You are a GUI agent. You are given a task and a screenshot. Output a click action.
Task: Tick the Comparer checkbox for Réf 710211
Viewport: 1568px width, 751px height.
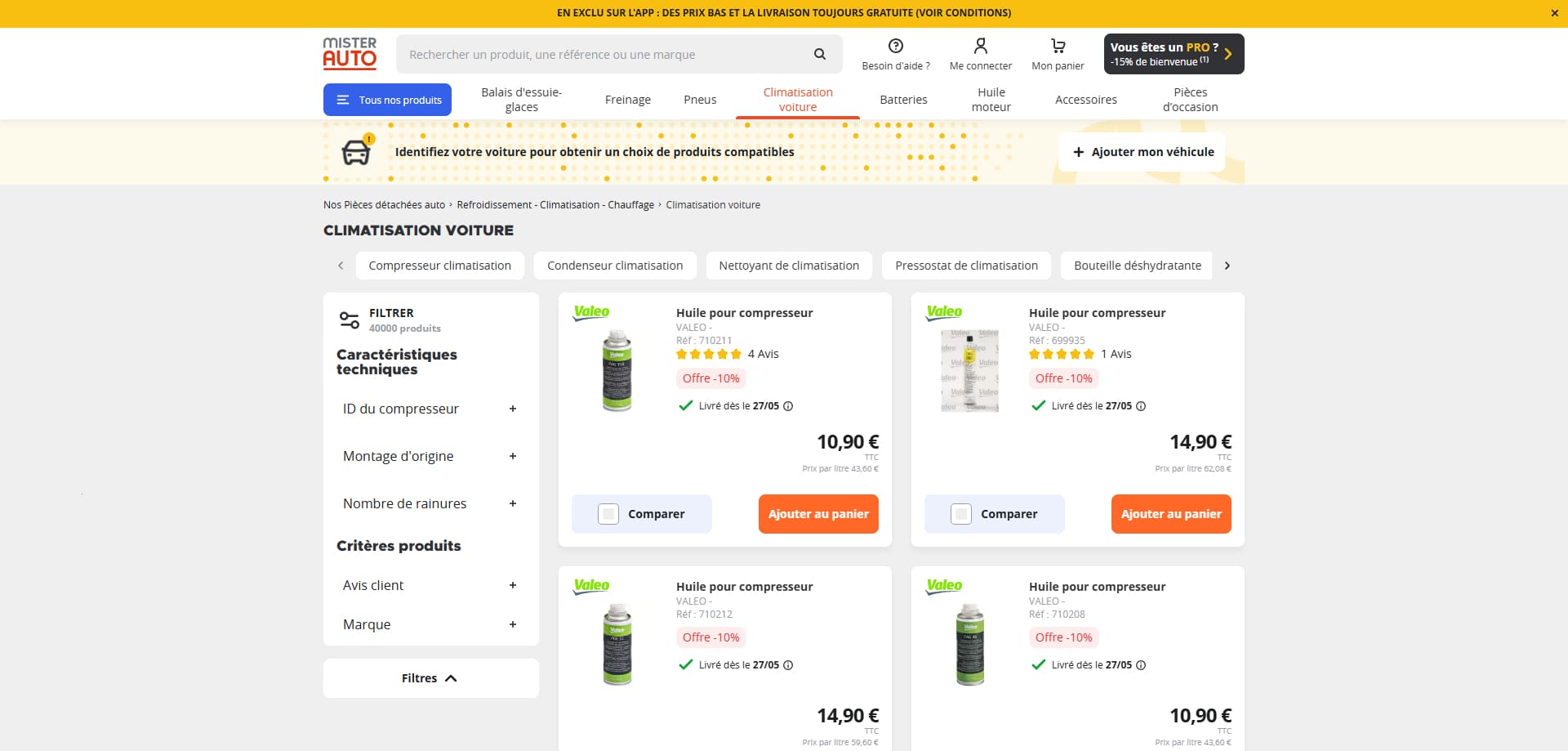point(608,514)
